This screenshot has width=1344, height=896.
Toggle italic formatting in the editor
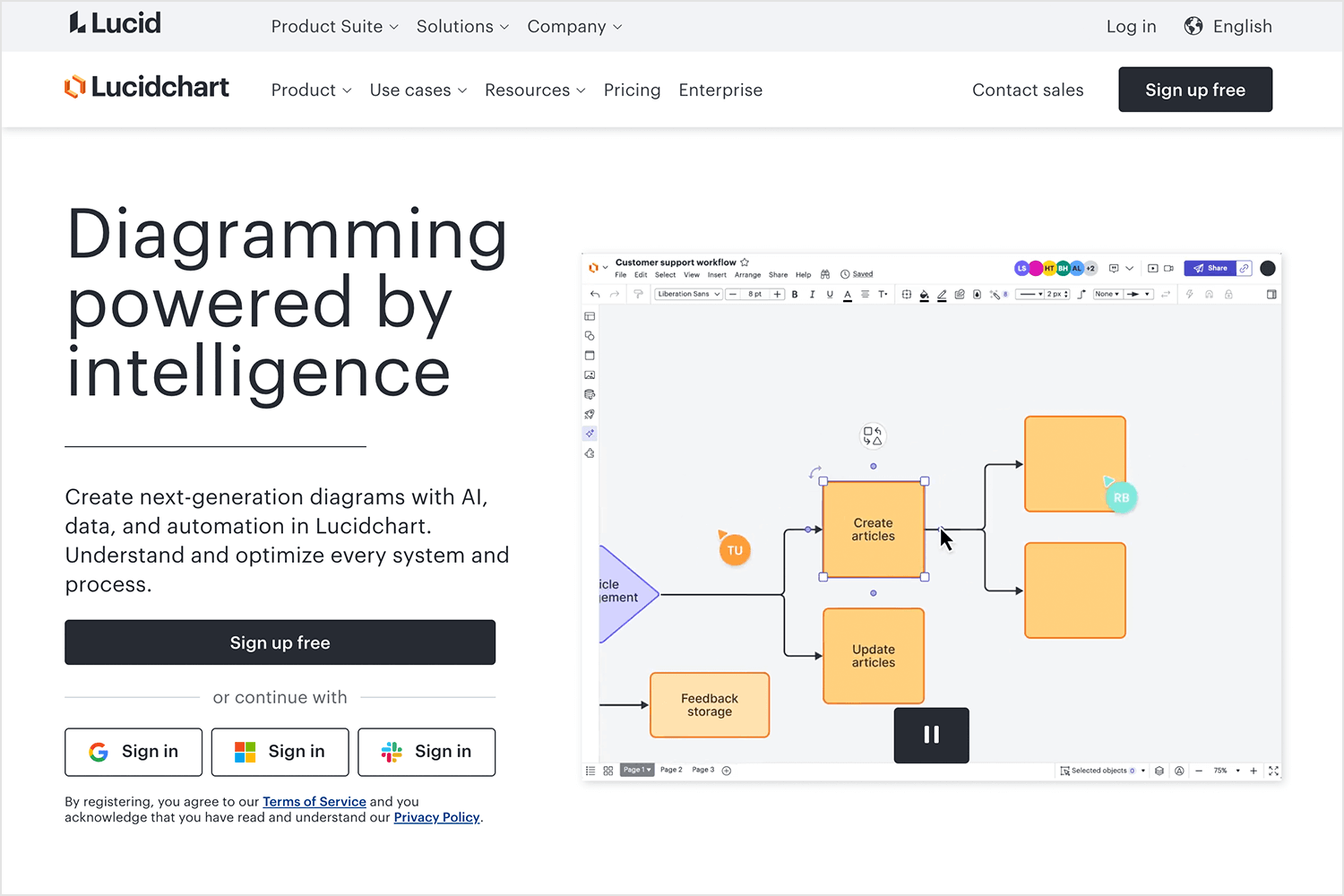(812, 294)
